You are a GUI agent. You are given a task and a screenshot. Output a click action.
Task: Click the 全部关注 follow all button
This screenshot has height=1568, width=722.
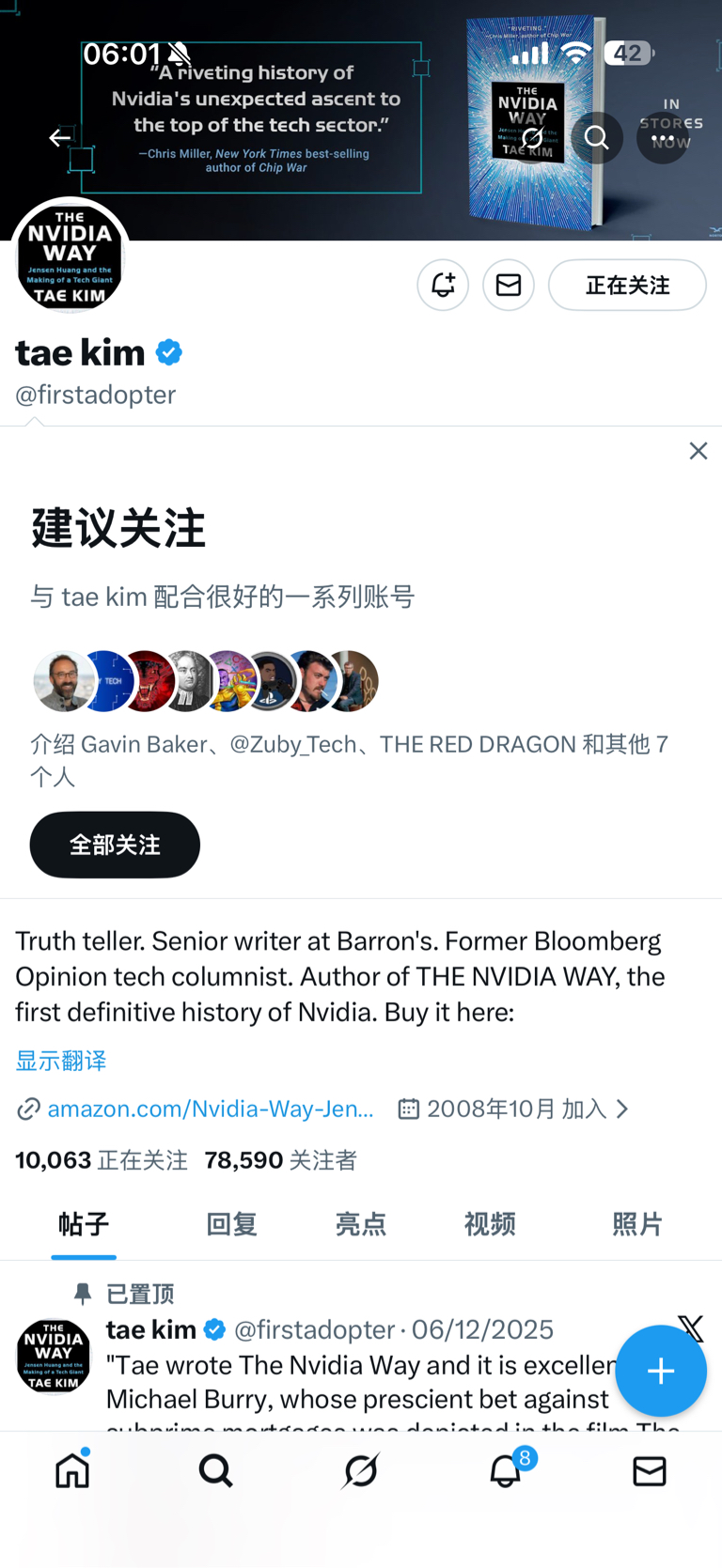[x=115, y=845]
